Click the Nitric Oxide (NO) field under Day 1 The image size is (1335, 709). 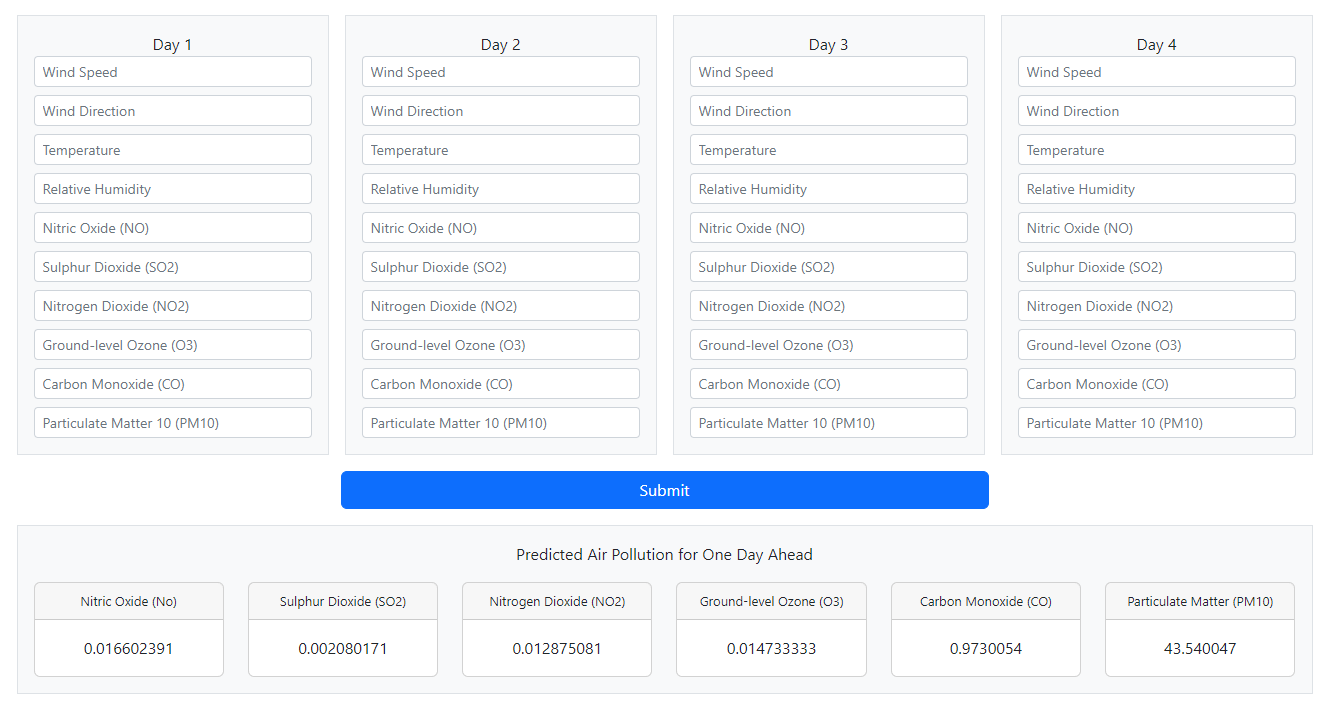tap(172, 227)
